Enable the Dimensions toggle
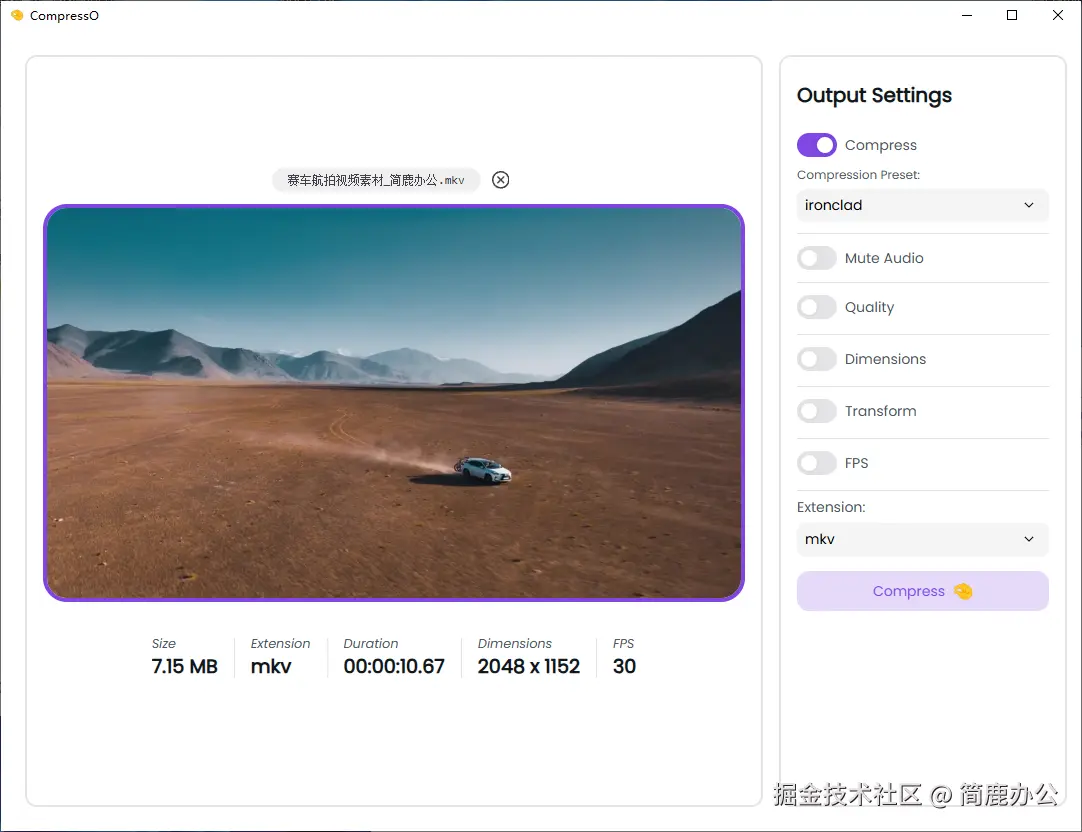This screenshot has width=1082, height=832. (x=817, y=359)
